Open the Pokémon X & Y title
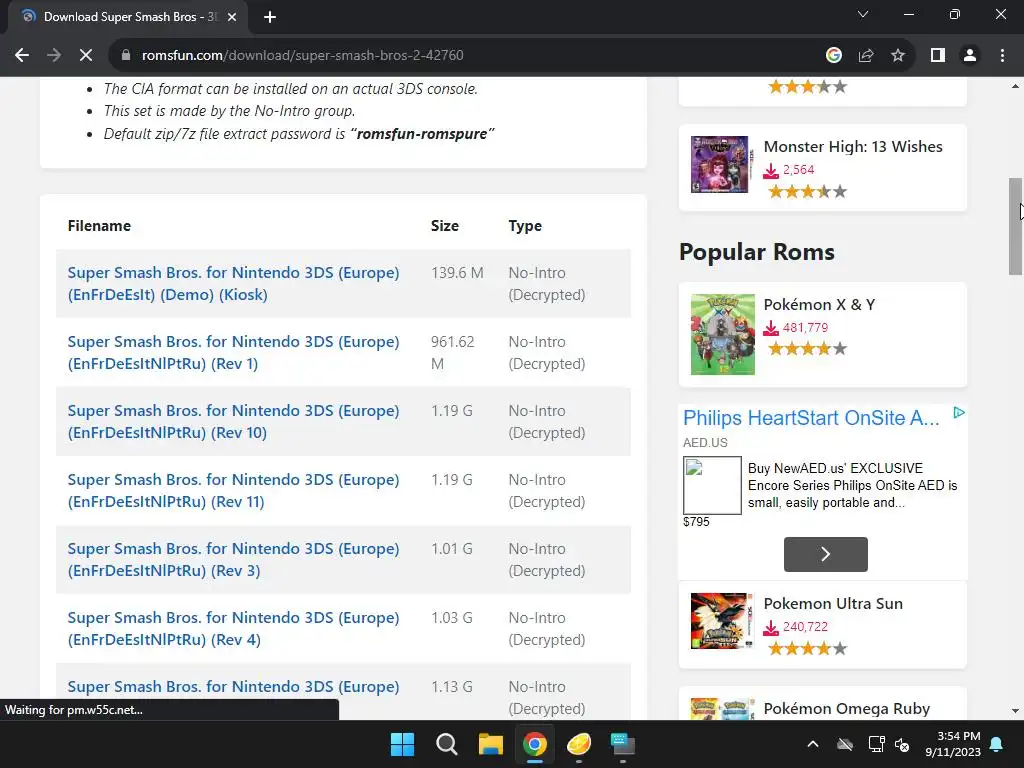 coord(819,305)
